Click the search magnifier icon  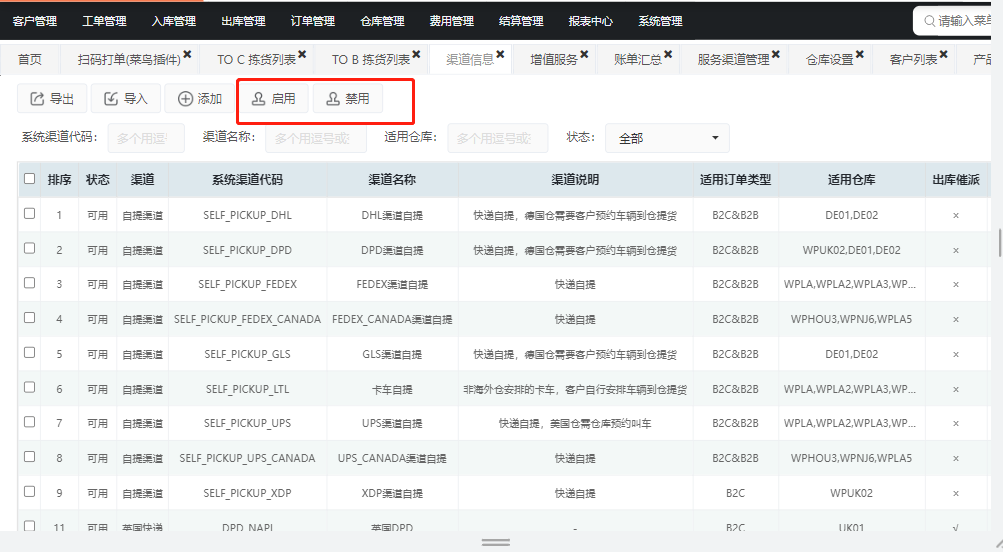pos(929,21)
